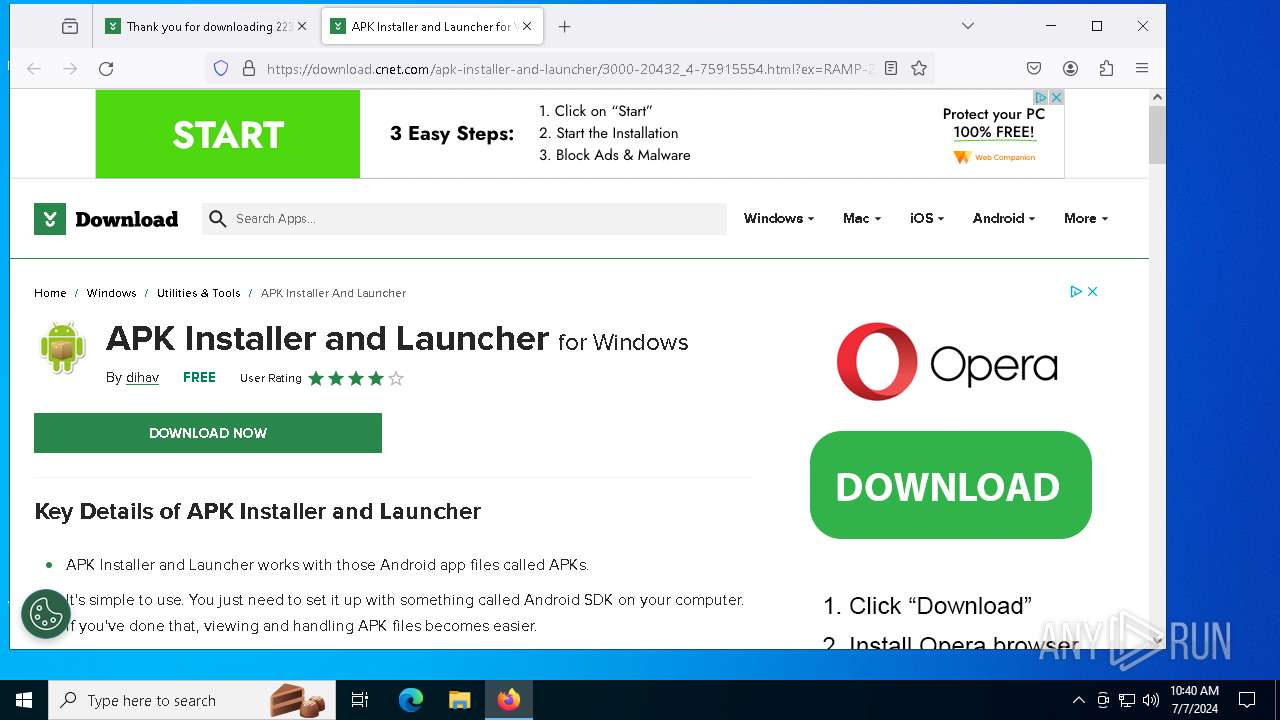Open a new browser tab
Image resolution: width=1280 pixels, height=720 pixels.
(x=565, y=27)
